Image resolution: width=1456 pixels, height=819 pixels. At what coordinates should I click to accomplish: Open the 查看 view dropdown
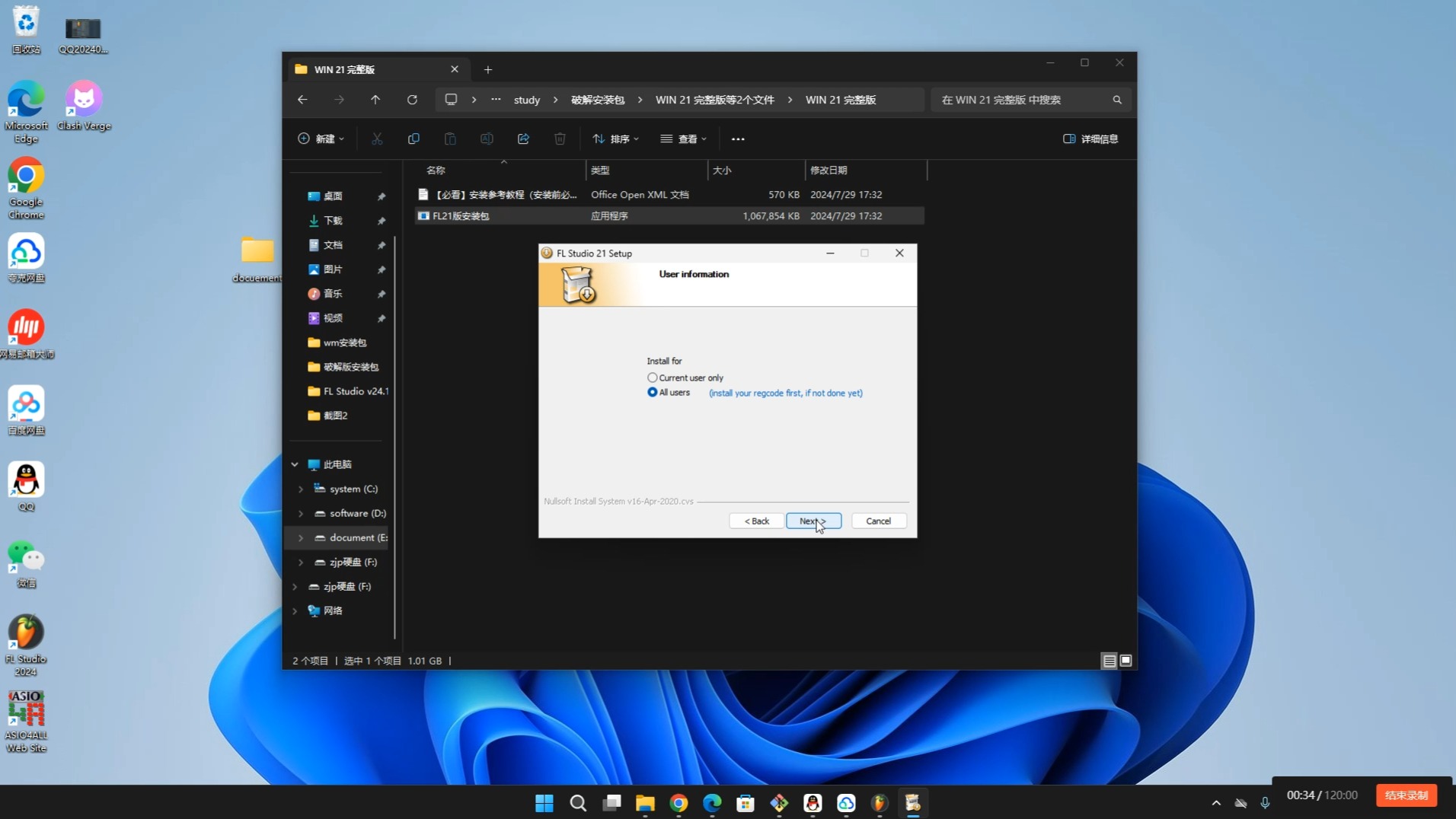(684, 139)
